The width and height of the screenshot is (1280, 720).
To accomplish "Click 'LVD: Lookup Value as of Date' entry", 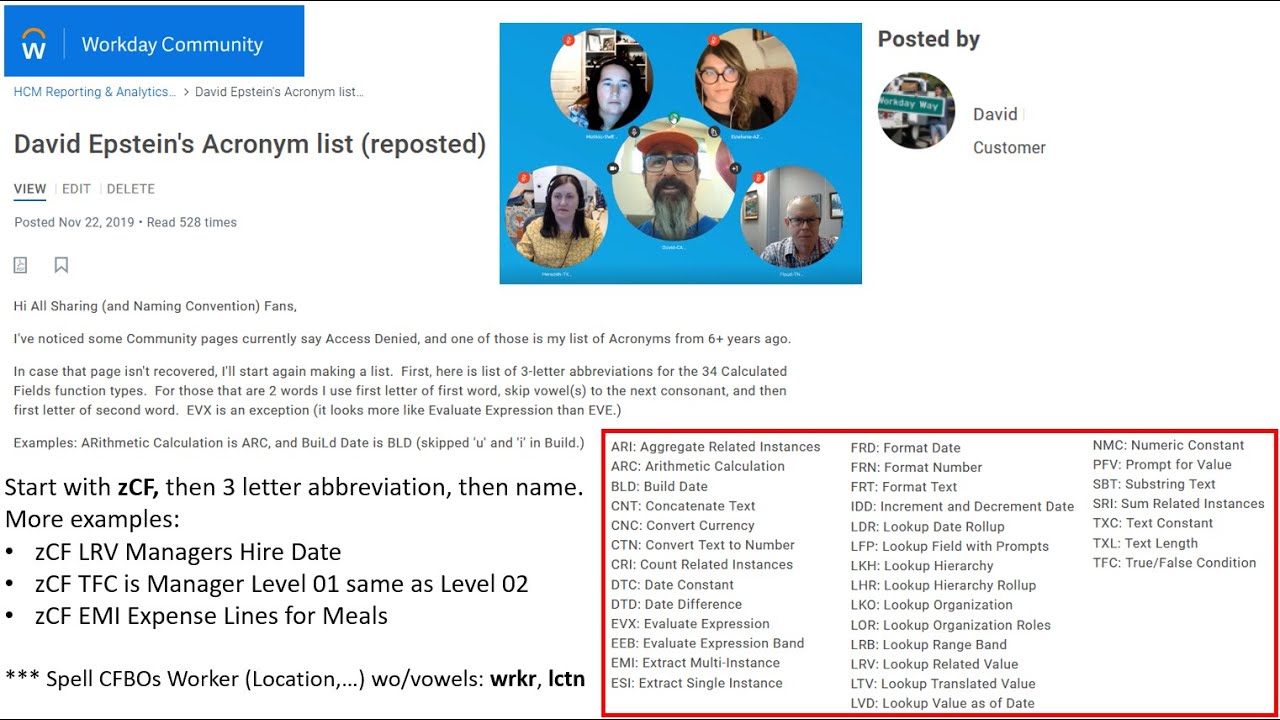I will pos(943,703).
